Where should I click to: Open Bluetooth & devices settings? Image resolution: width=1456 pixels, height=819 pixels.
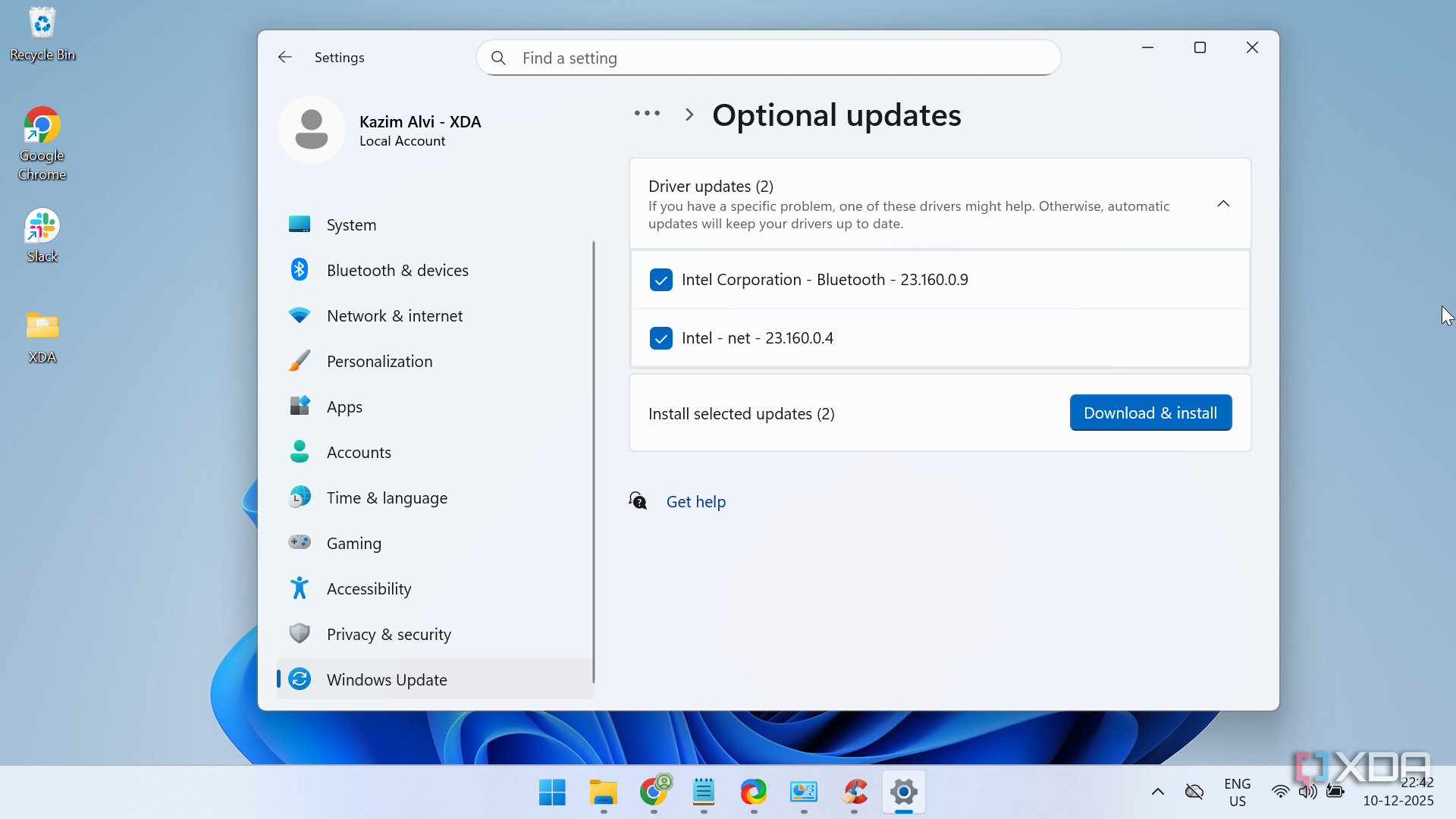397,271
